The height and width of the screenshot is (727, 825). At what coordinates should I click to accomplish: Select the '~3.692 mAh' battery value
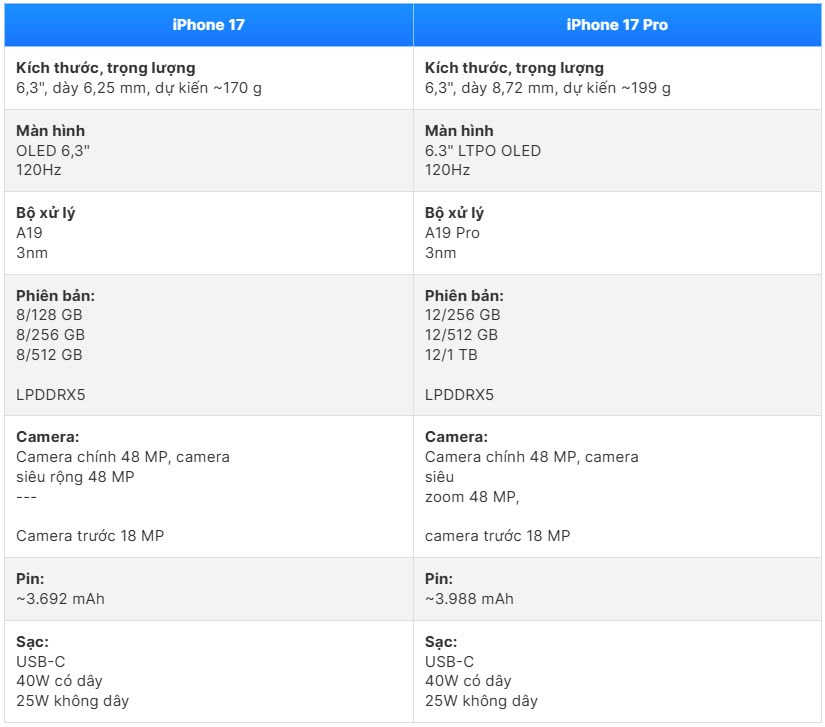click(60, 599)
